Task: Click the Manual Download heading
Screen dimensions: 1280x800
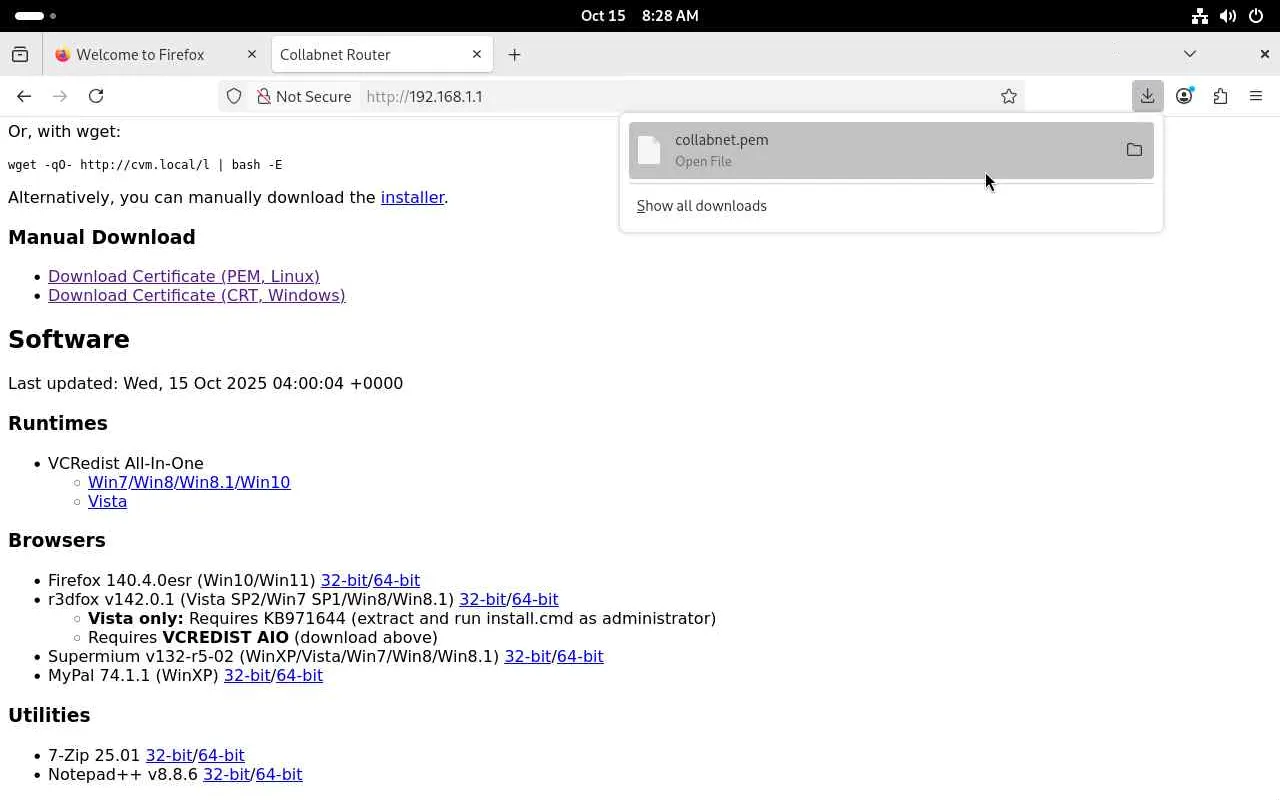Action: pyautogui.click(x=102, y=237)
